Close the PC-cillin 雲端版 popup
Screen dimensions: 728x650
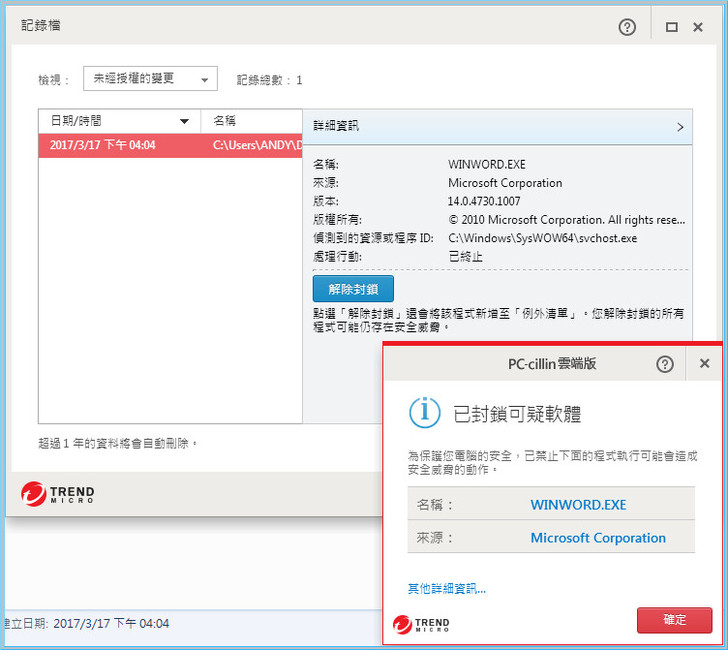pos(704,363)
